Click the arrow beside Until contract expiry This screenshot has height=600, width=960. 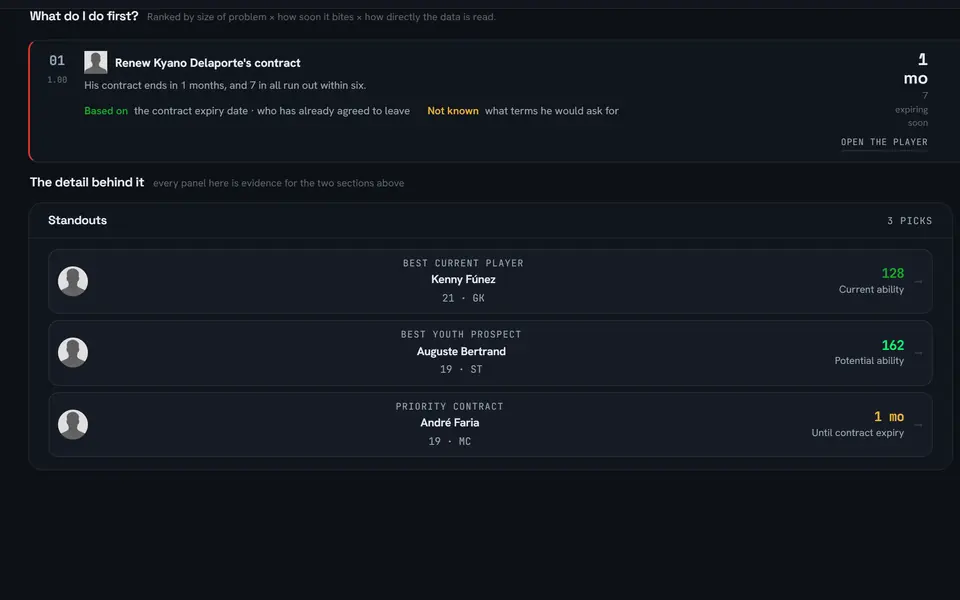[x=918, y=425]
